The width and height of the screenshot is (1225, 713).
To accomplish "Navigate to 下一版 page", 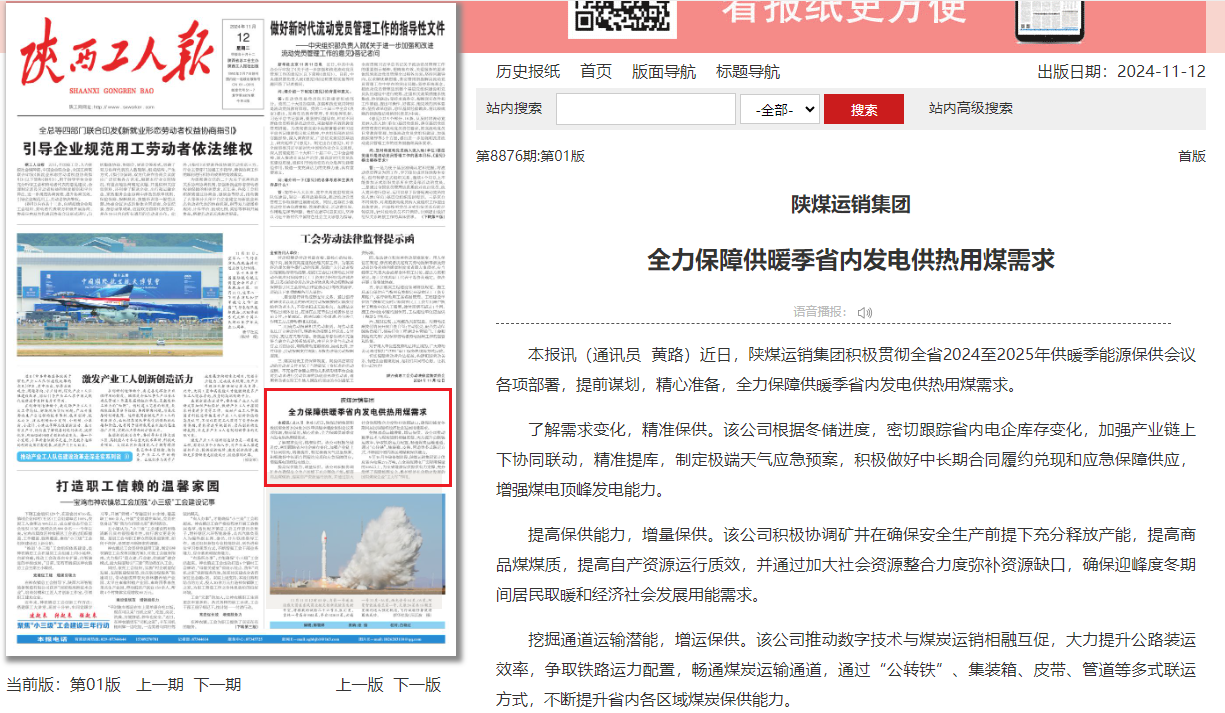I will point(417,684).
